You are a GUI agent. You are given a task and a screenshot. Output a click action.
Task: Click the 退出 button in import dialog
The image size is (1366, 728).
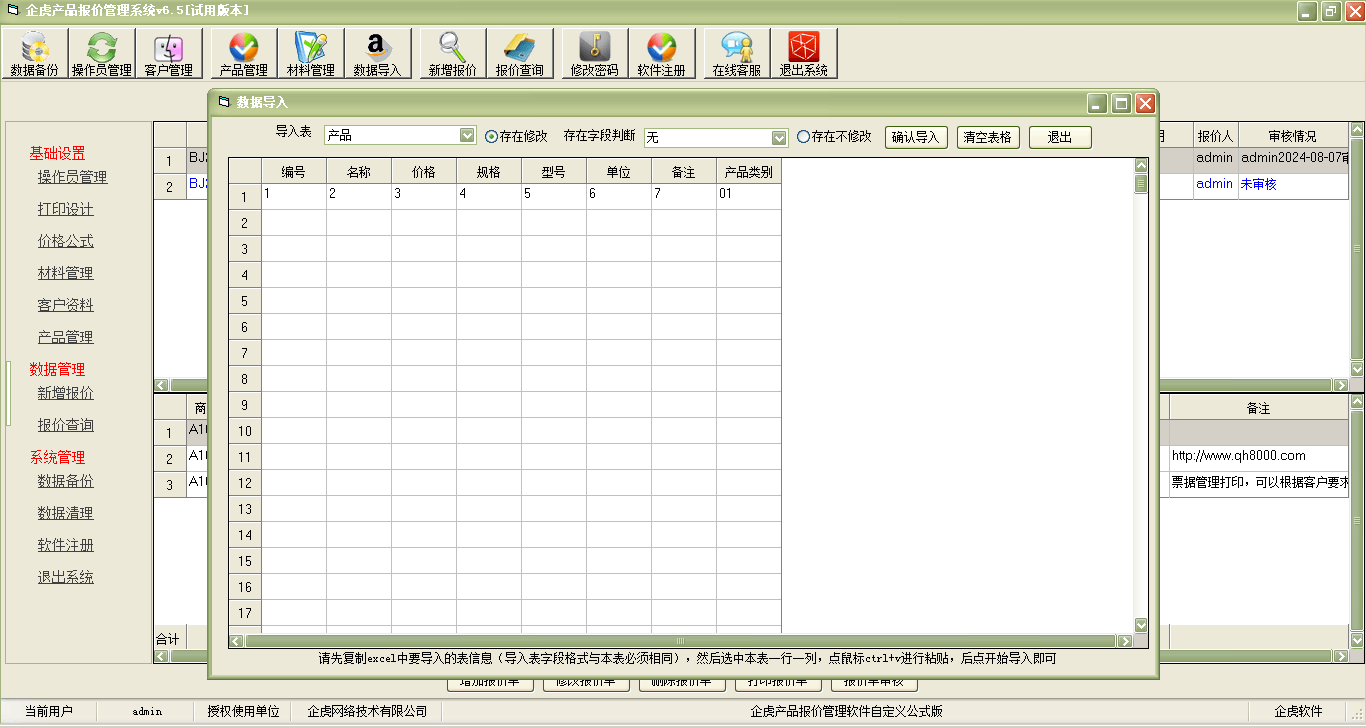tap(1060, 138)
